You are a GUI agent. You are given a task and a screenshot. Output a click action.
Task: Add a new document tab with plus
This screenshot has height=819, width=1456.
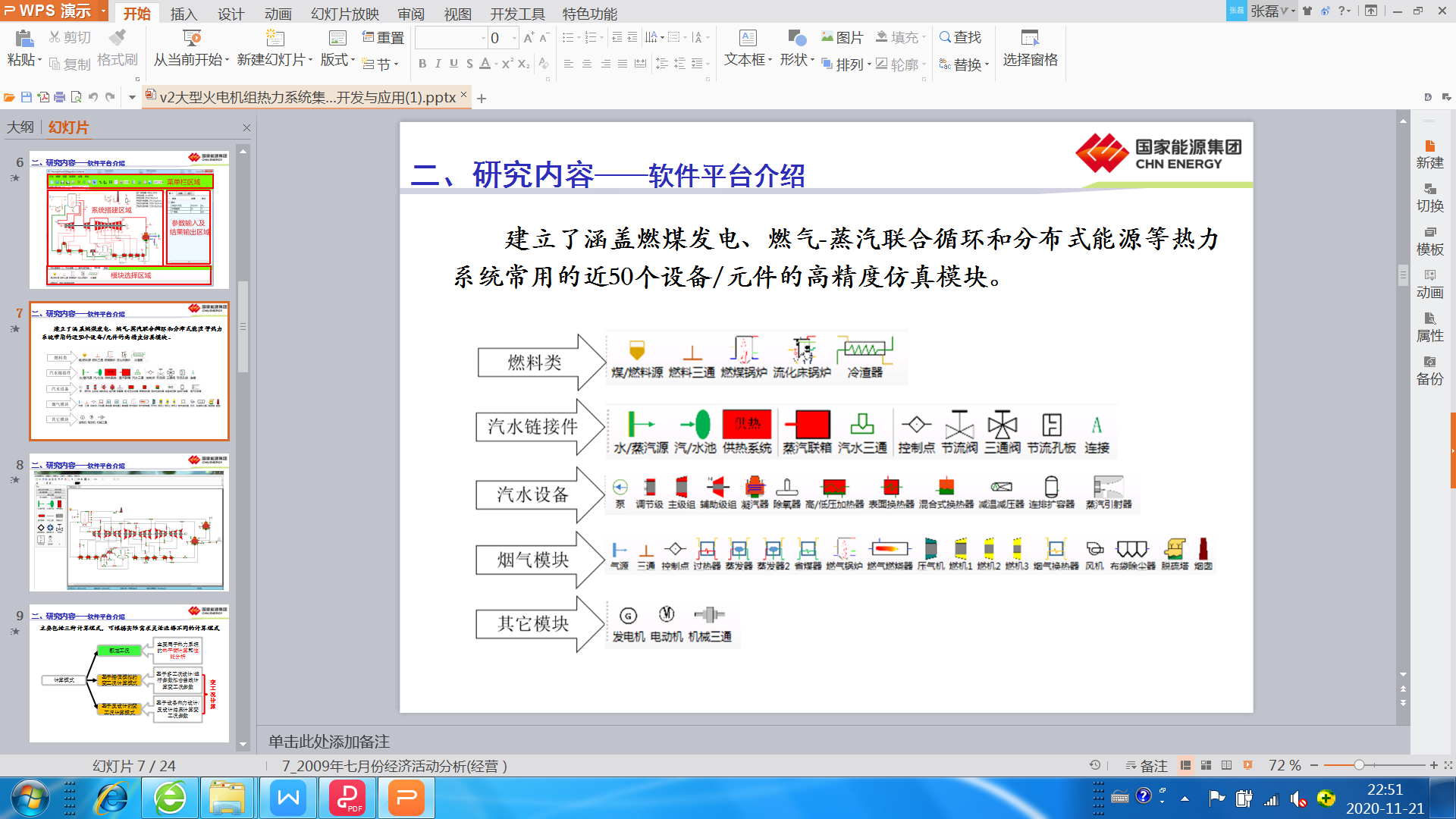(481, 98)
